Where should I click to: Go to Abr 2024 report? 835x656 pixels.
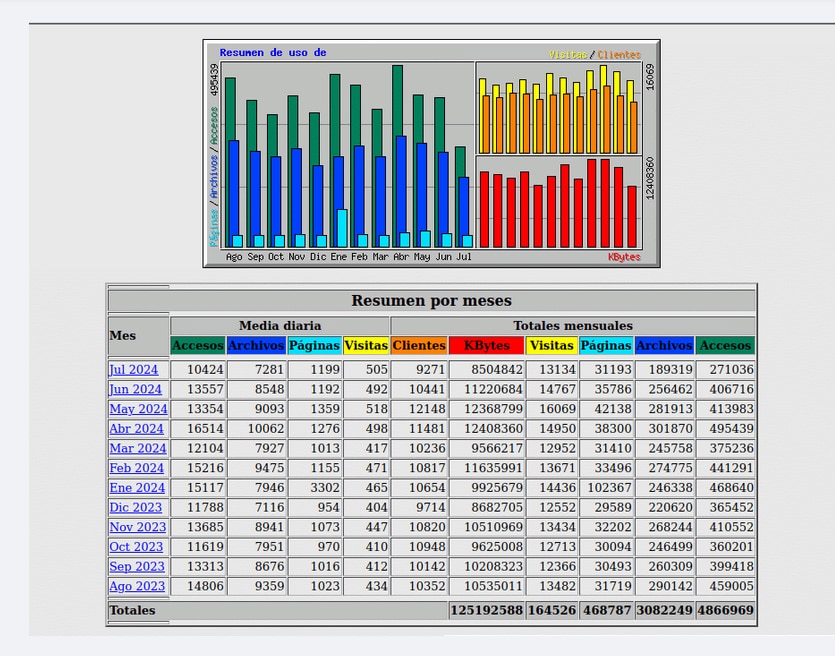136,429
